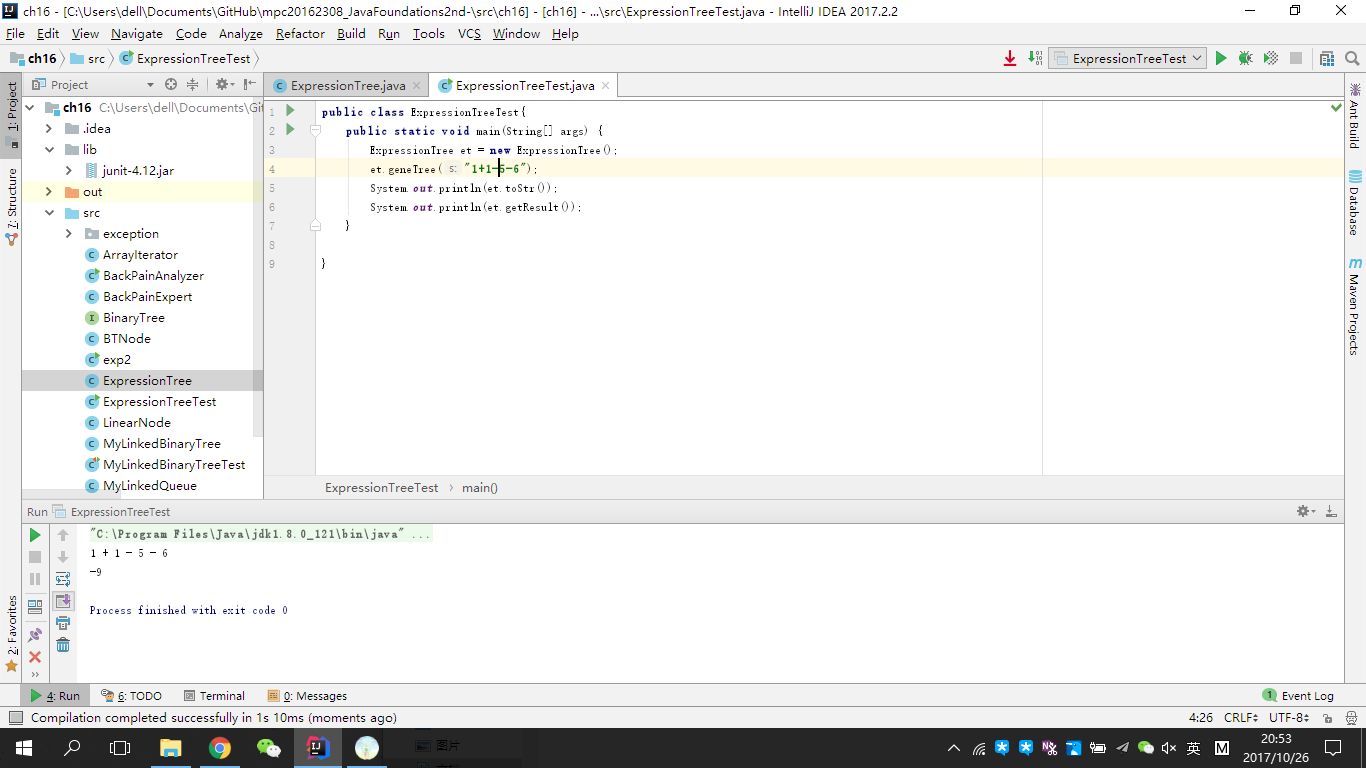This screenshot has width=1366, height=768.
Task: Open Hector inspection icon in status bar
Action: click(1352, 717)
